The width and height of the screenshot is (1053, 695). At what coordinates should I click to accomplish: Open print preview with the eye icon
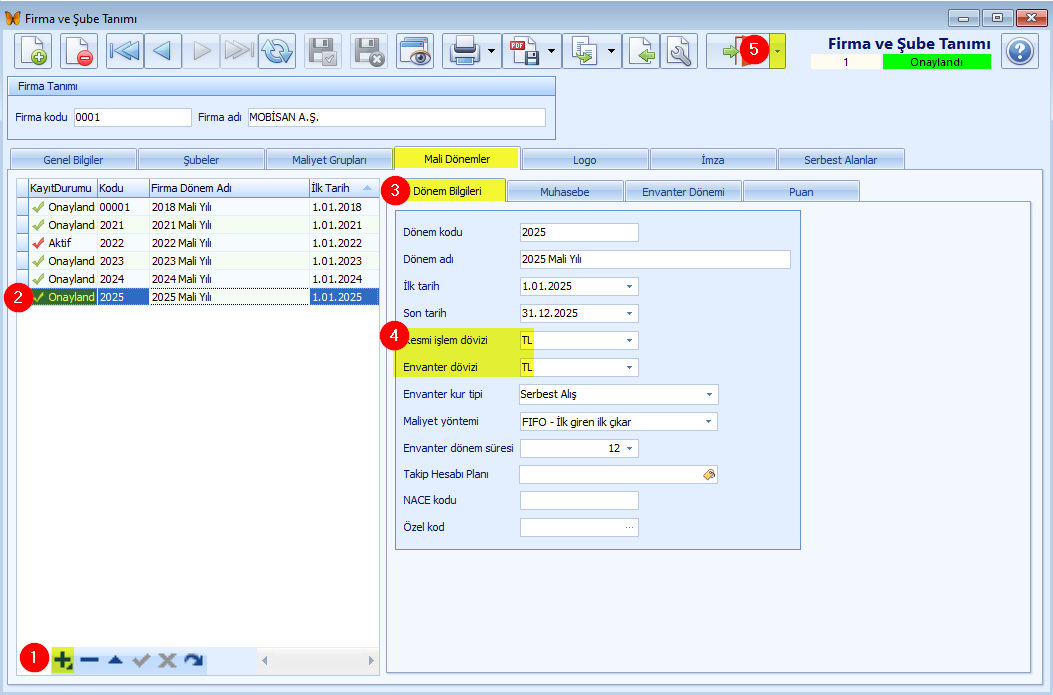415,51
